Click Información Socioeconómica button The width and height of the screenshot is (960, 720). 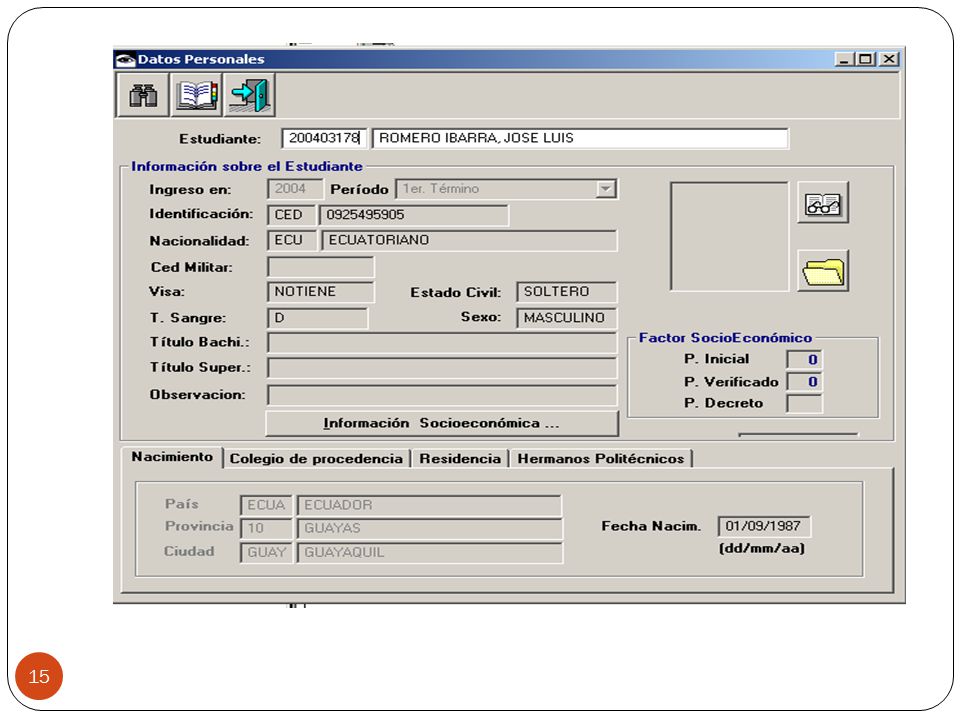(x=441, y=423)
